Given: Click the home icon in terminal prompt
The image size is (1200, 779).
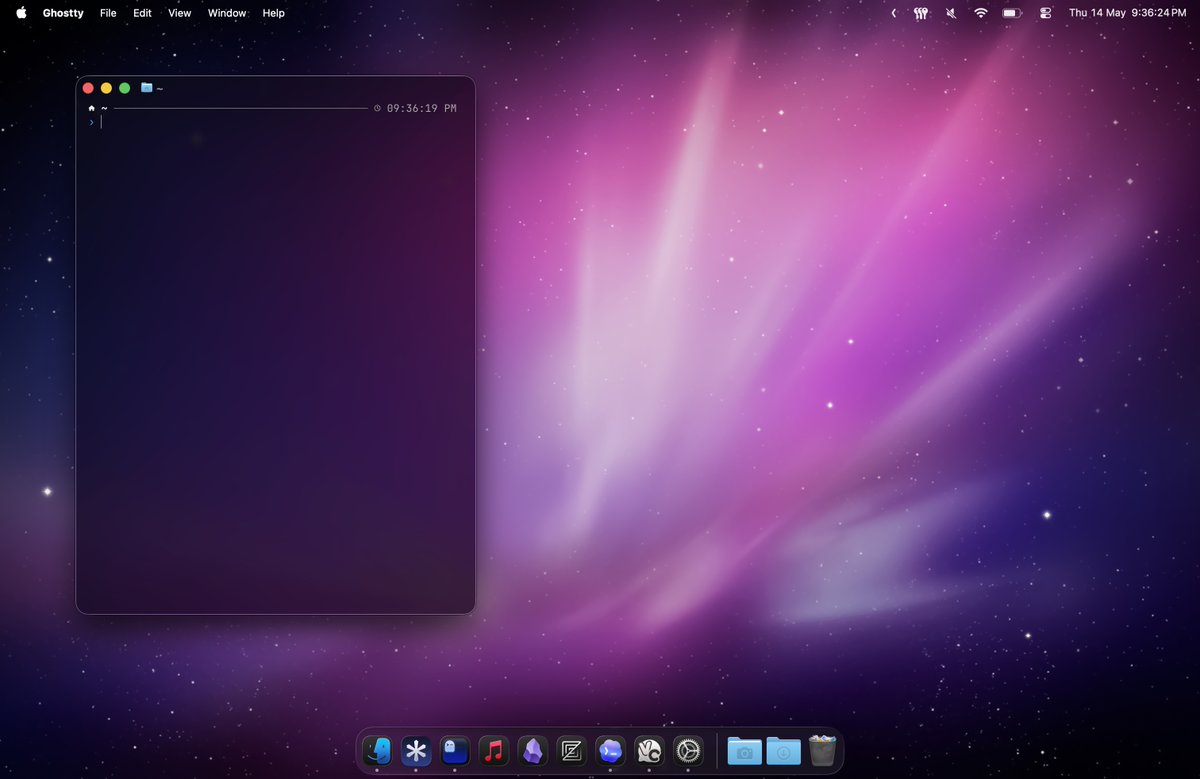Looking at the screenshot, I should coord(92,108).
